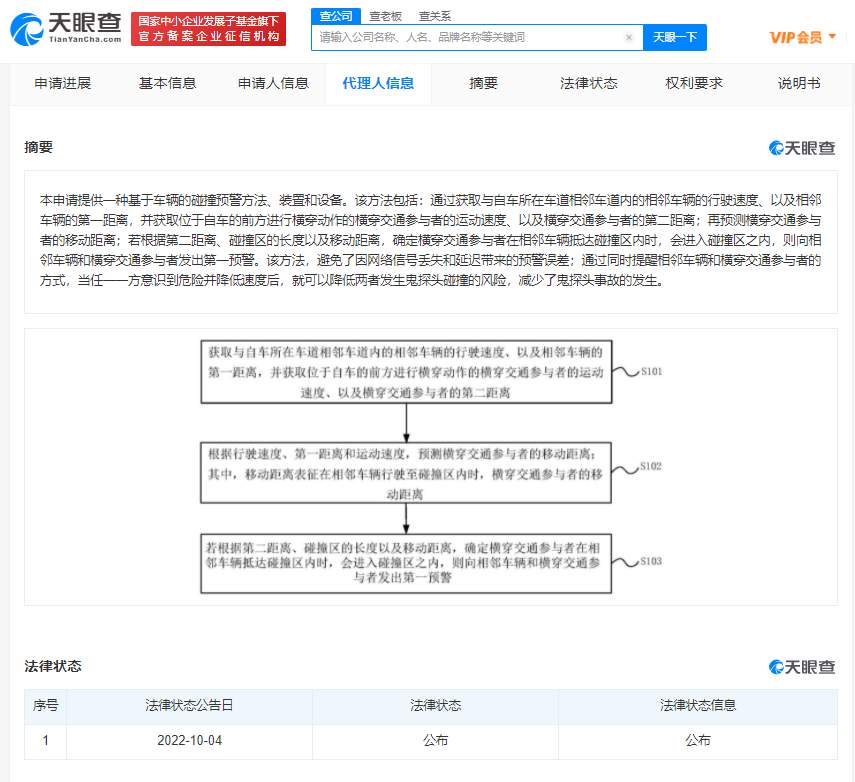The width and height of the screenshot is (855, 782).
Task: Open the 基本信息 tab
Action: tap(167, 83)
